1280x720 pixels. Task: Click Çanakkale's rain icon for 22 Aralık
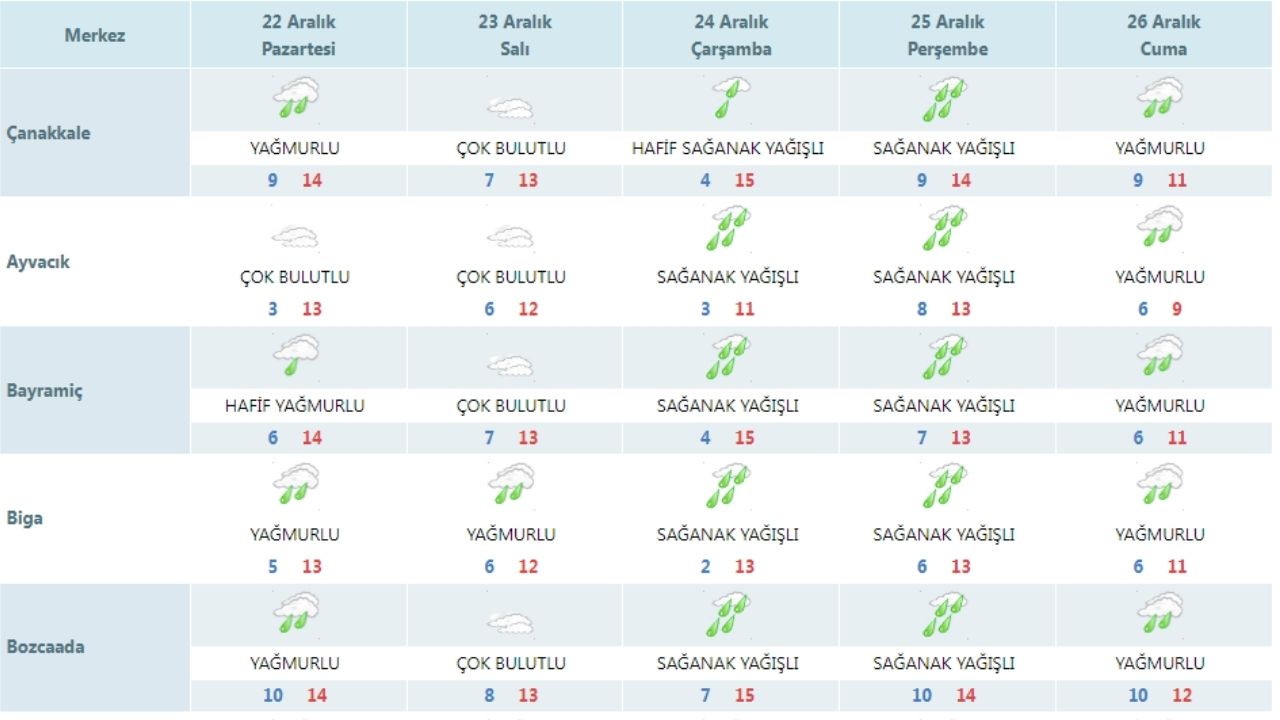(x=296, y=99)
